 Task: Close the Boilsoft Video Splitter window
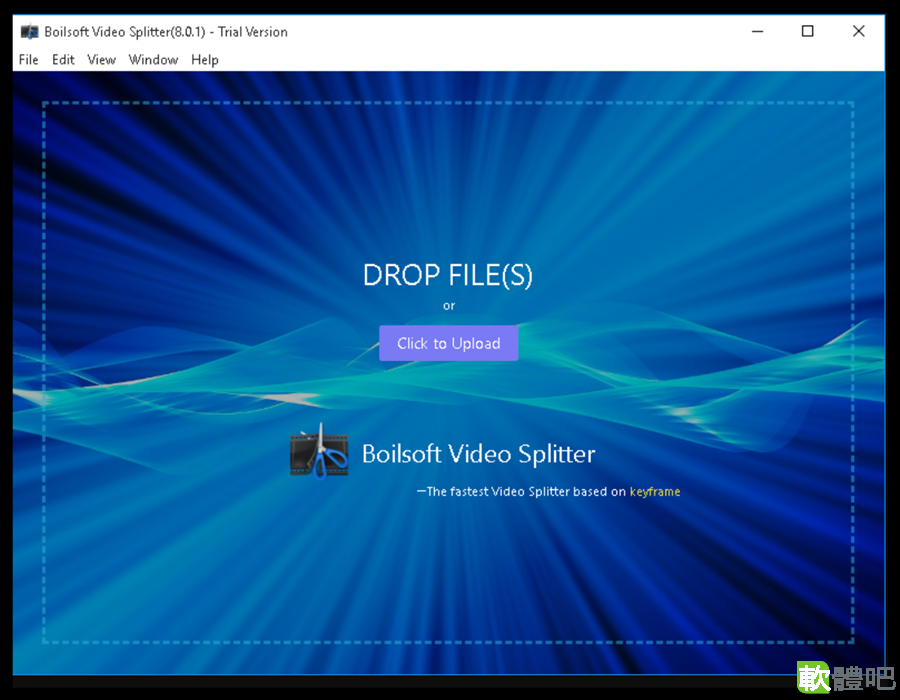click(859, 32)
